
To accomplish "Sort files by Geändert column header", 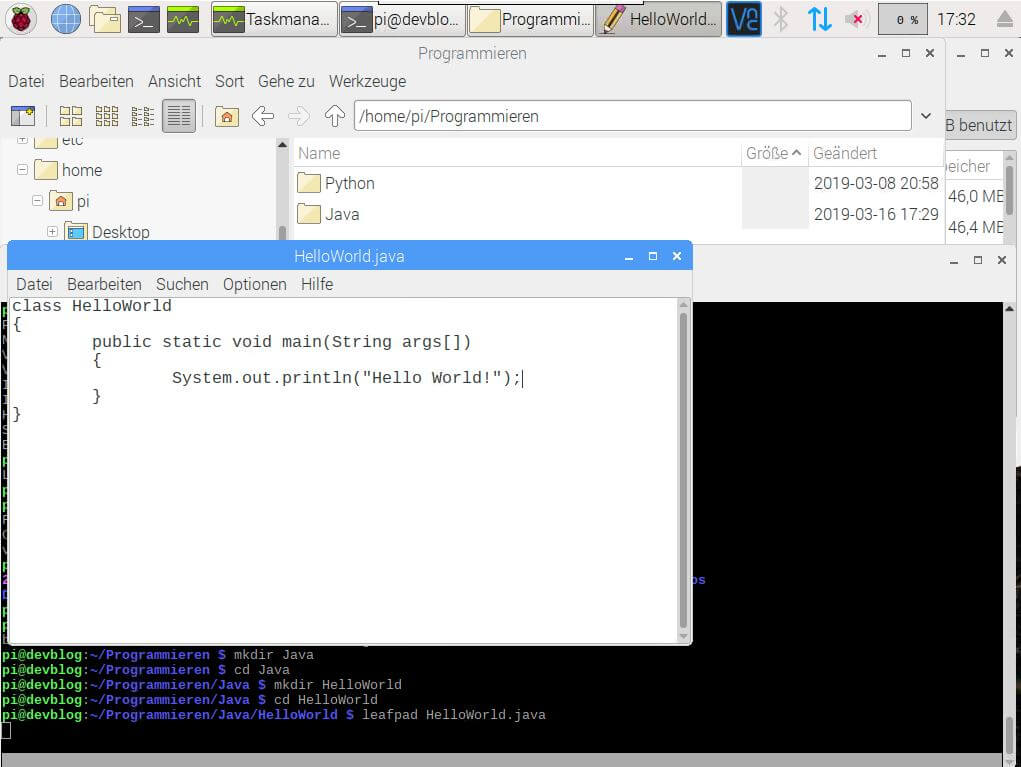I will pyautogui.click(x=845, y=153).
